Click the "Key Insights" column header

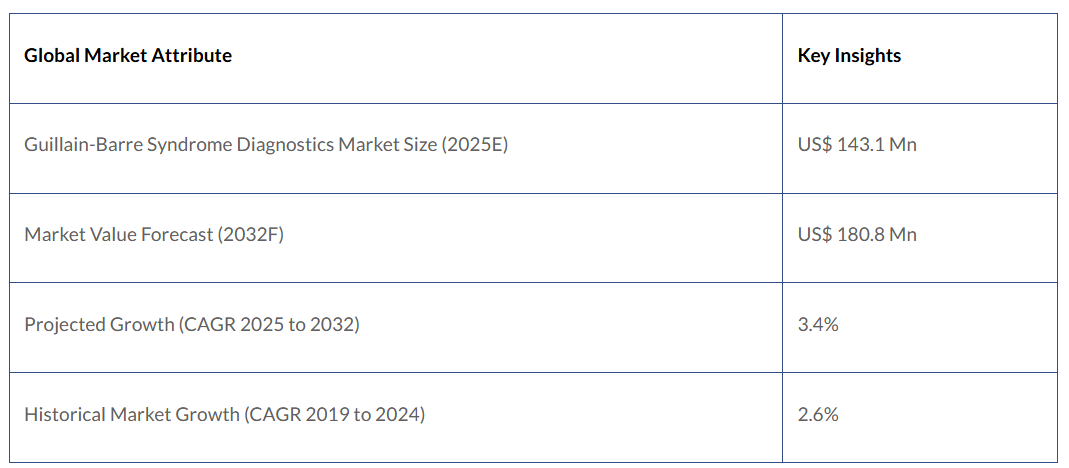coord(849,56)
